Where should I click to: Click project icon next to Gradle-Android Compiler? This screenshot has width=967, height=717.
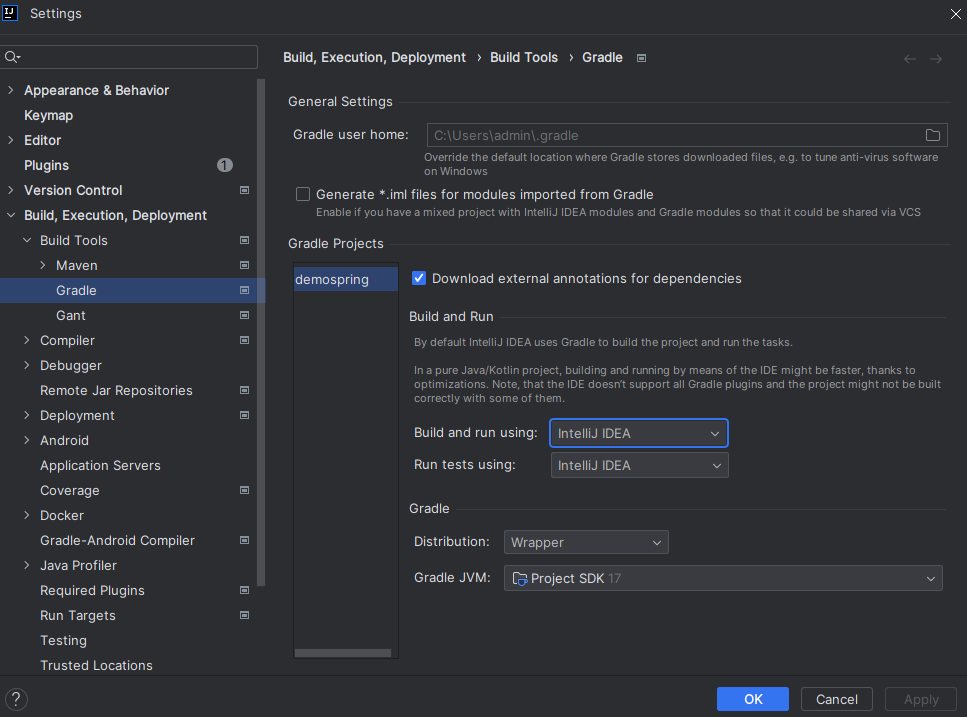tap(244, 540)
